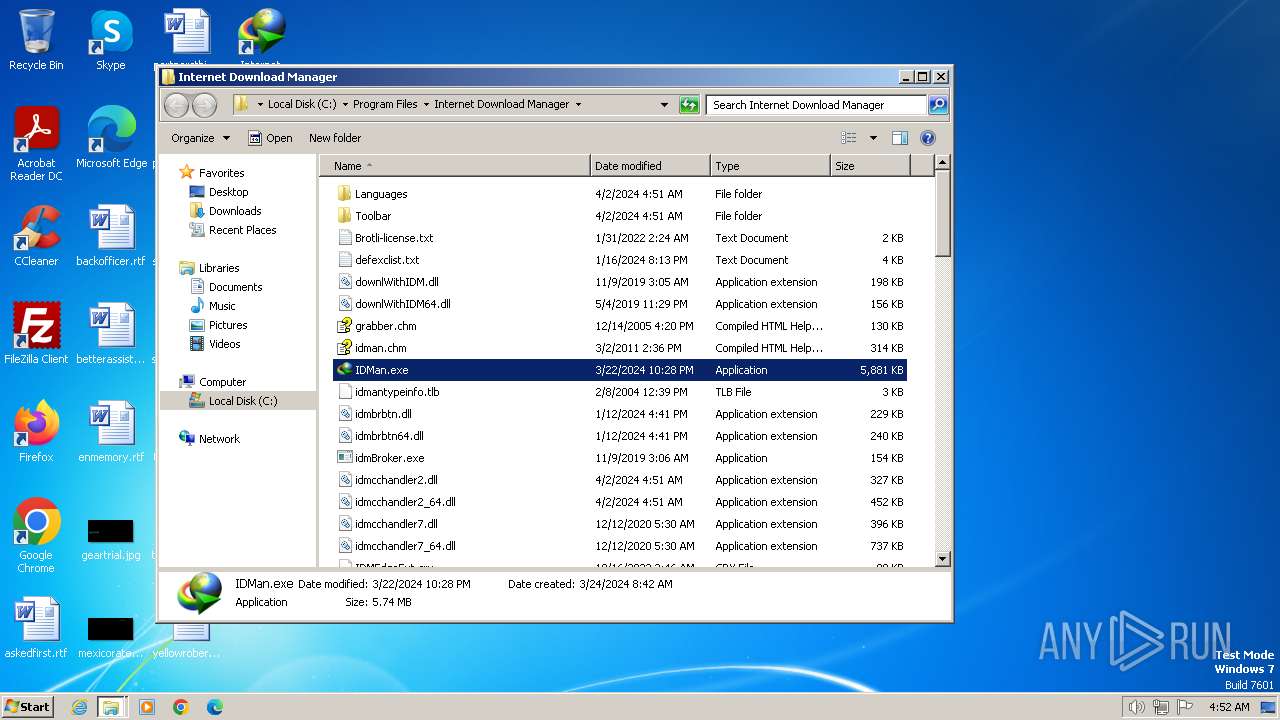The width and height of the screenshot is (1280, 720).
Task: Select downlWithIDM64.dll file
Action: pyautogui.click(x=619, y=304)
